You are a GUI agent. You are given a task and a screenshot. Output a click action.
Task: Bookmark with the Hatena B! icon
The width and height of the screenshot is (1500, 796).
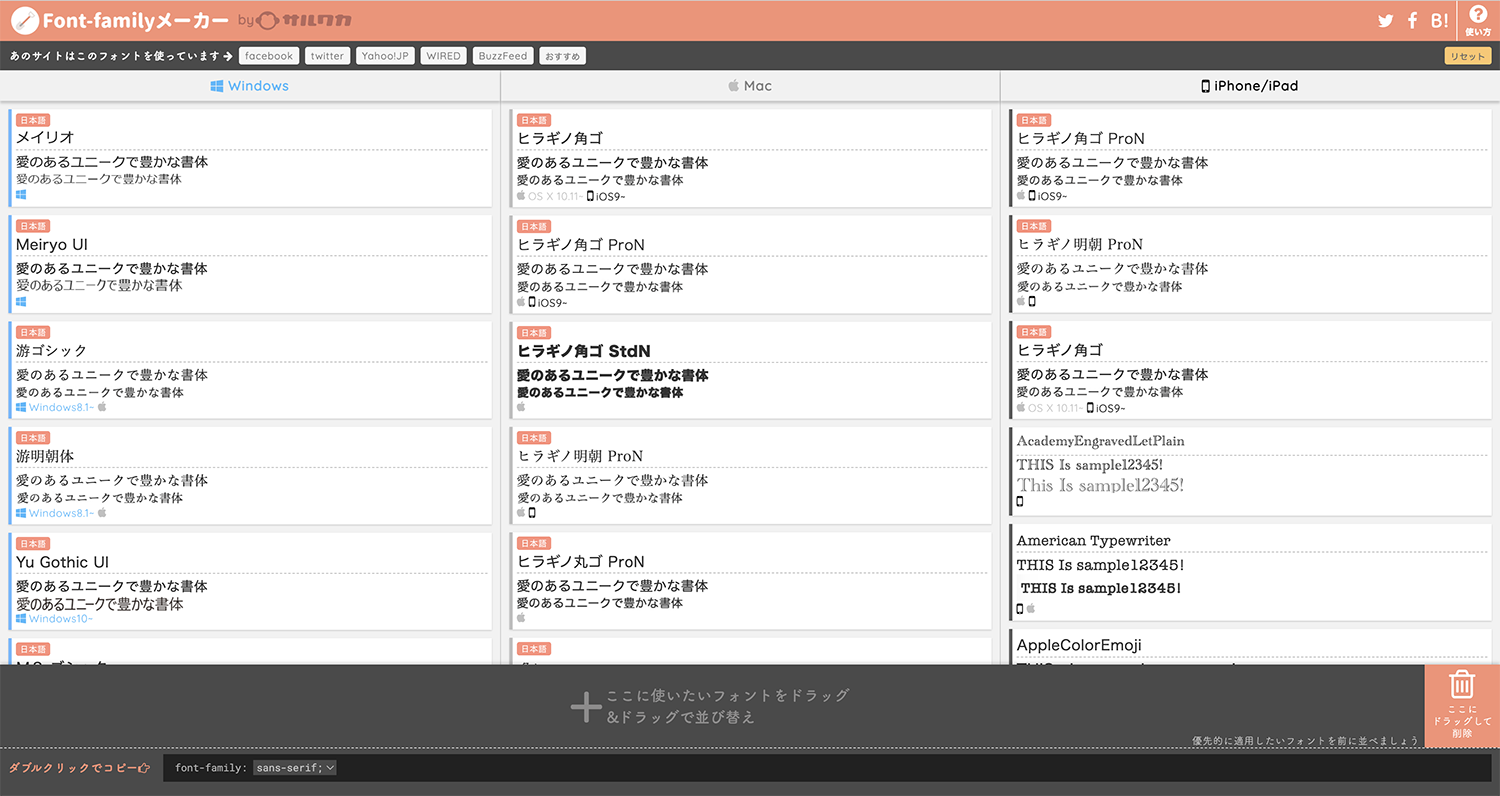[x=1440, y=20]
